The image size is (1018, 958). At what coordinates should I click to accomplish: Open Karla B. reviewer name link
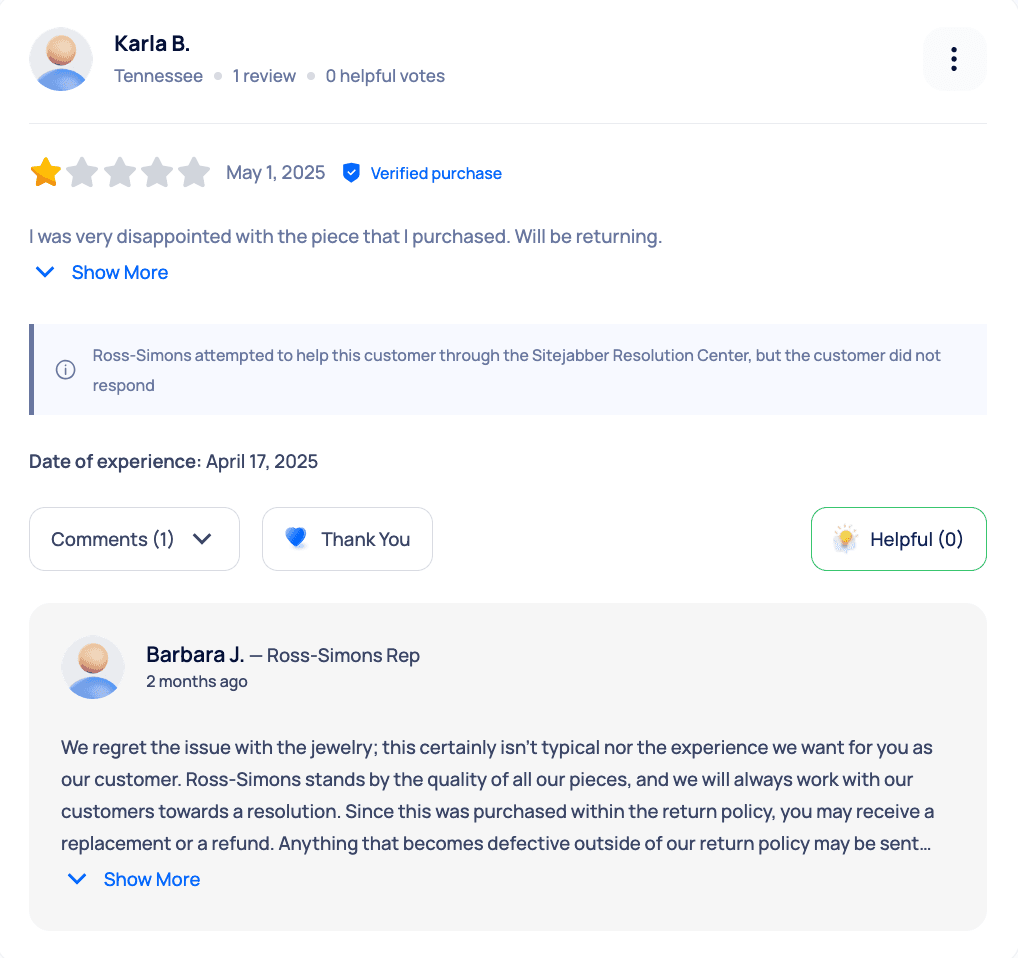(152, 43)
